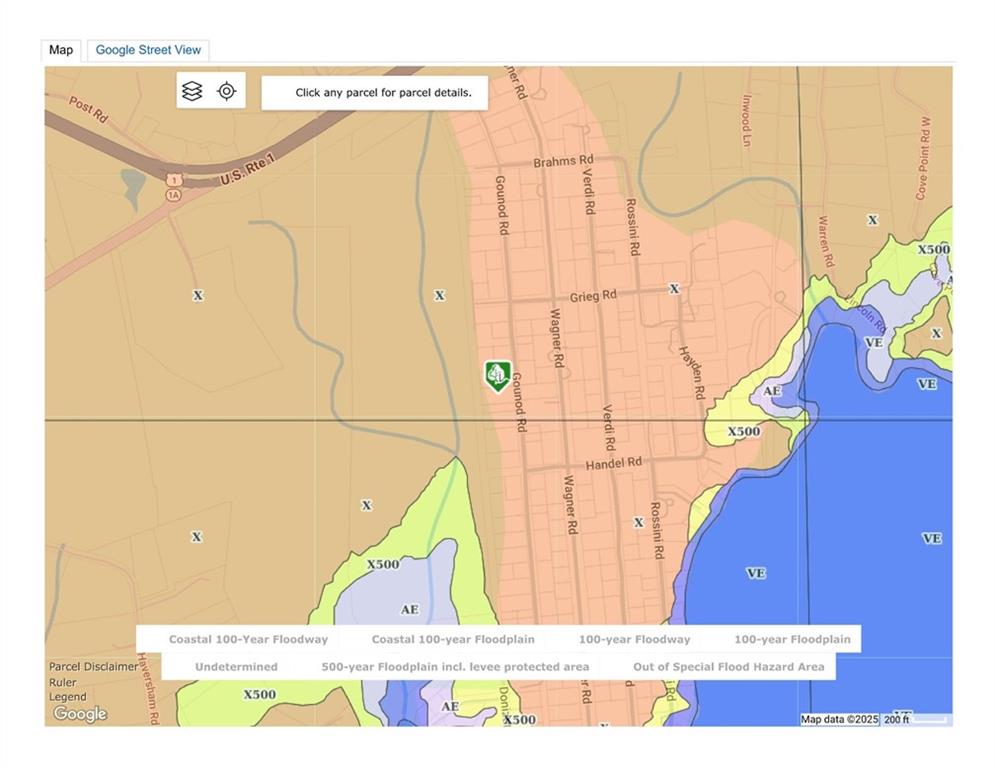
Task: Click the 200 ft map scale bar
Action: coord(915,719)
